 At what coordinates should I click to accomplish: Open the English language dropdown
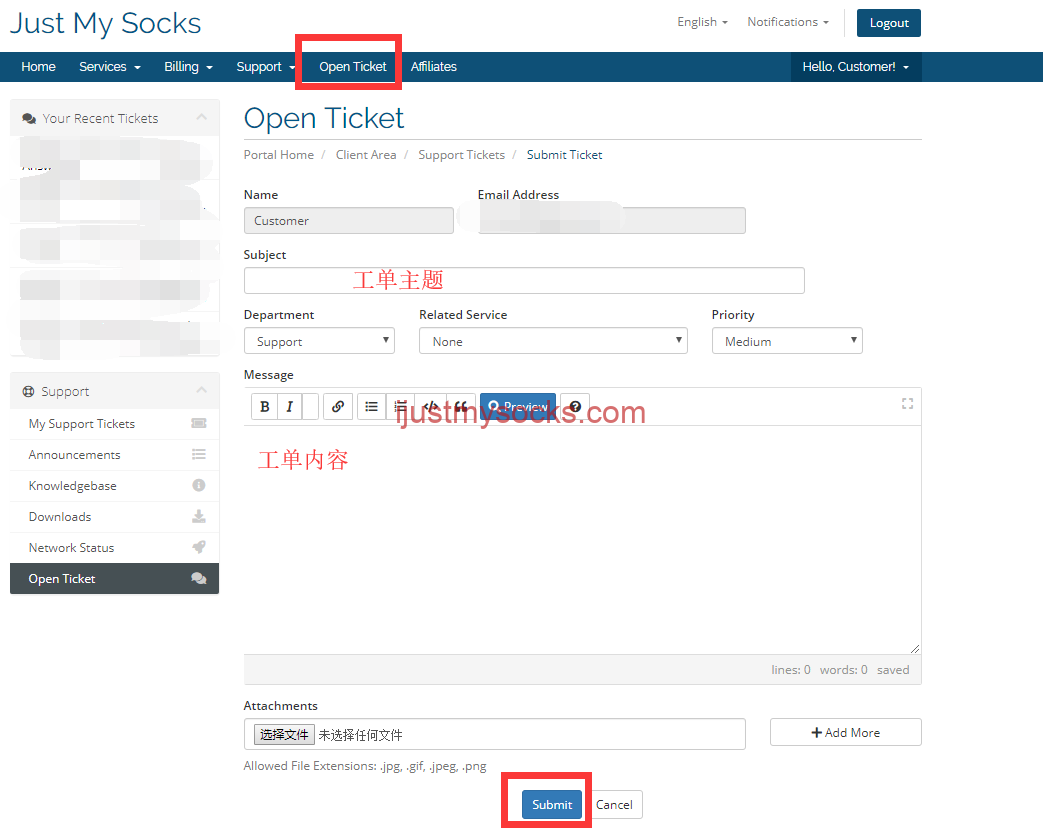702,22
